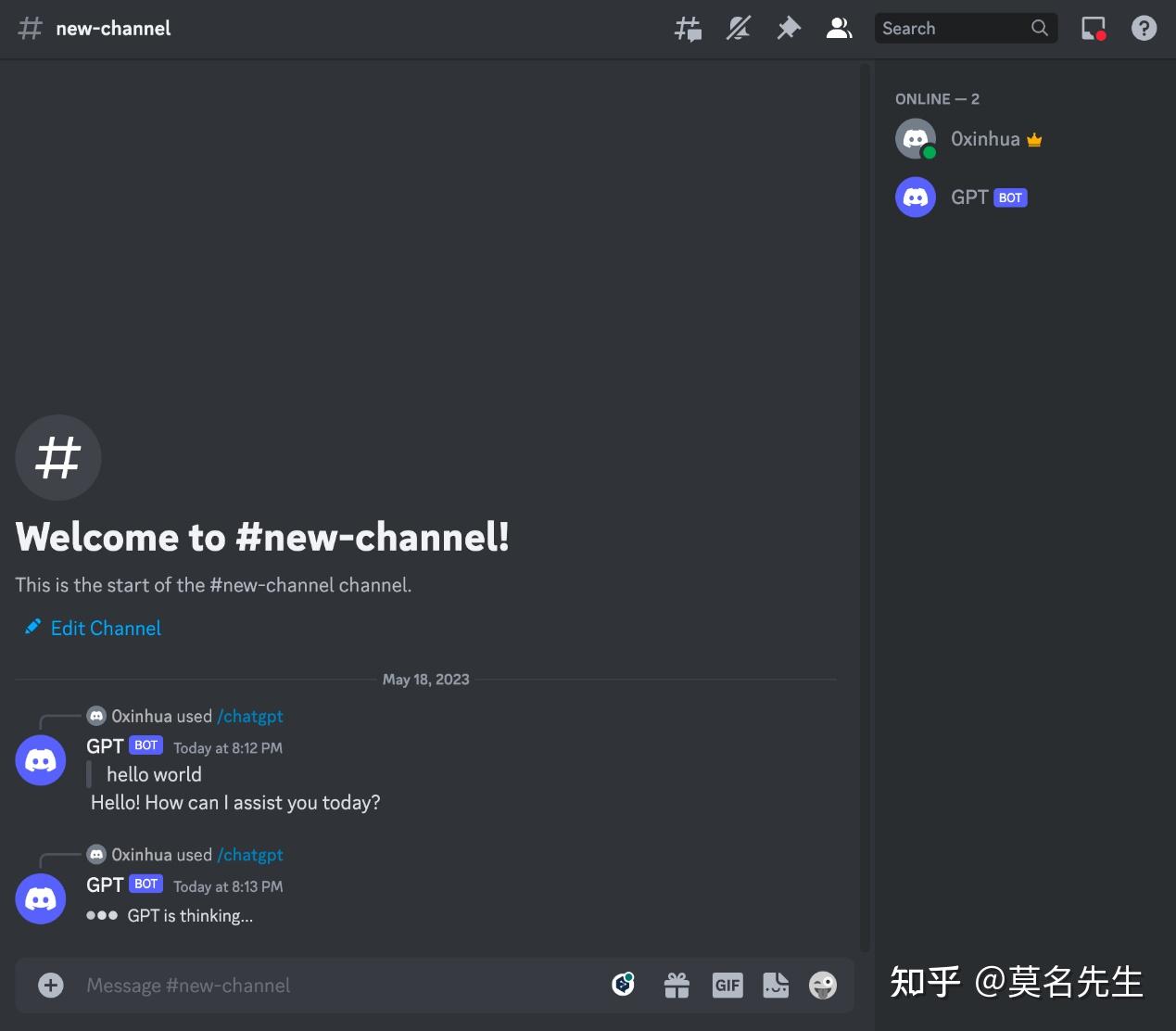The width and height of the screenshot is (1176, 1031).
Task: Open Edit Channel settings
Action: coord(105,628)
